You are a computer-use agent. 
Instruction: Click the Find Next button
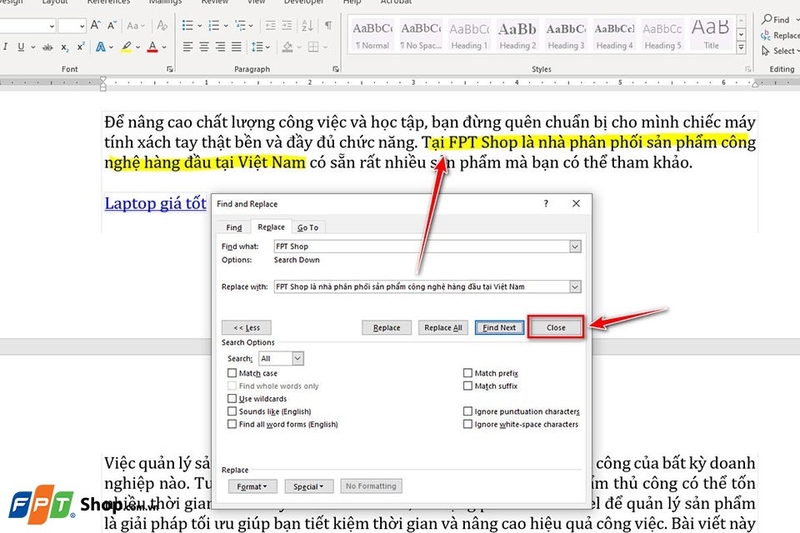[499, 327]
